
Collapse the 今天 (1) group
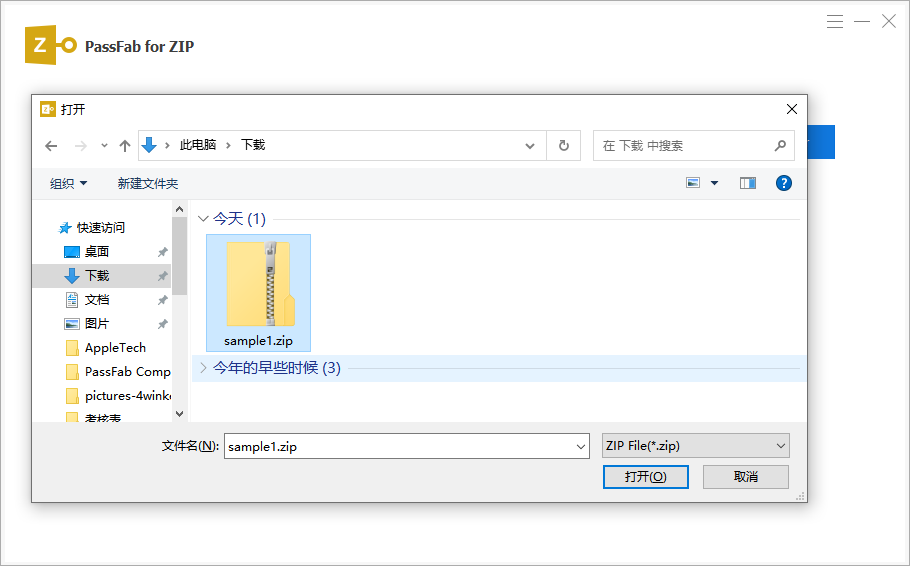pos(203,219)
